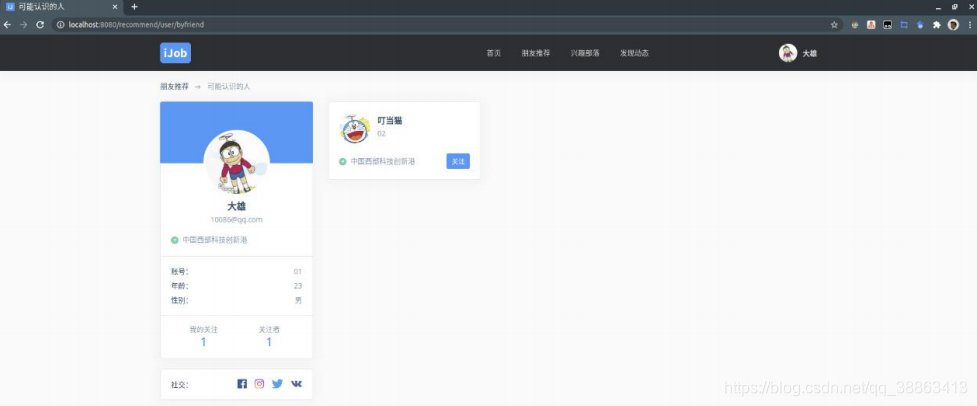This screenshot has height=406, width=977.
Task: Click the 账号 value 01
Action: coord(298,271)
